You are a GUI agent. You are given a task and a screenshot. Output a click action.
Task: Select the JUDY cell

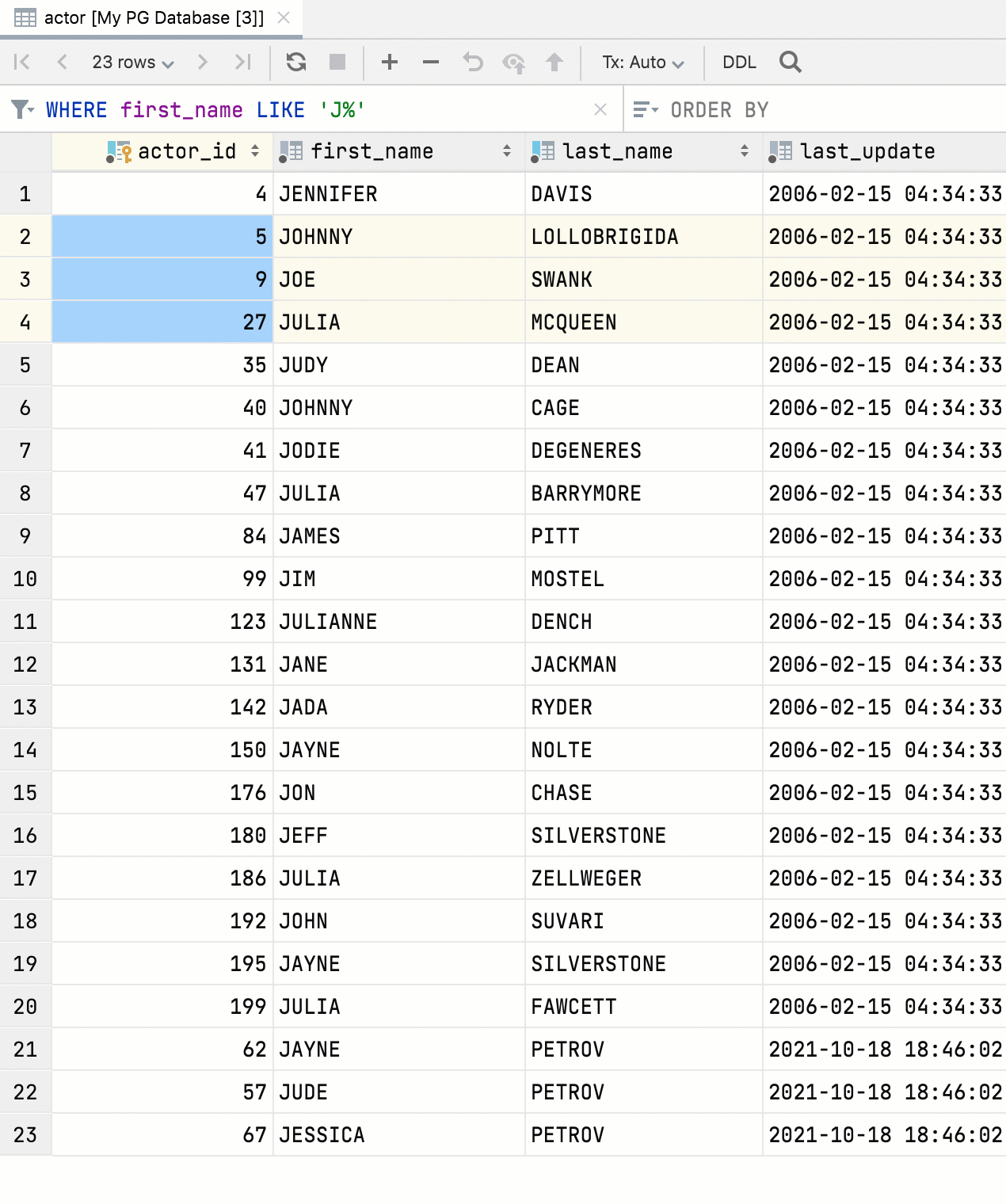pos(399,365)
